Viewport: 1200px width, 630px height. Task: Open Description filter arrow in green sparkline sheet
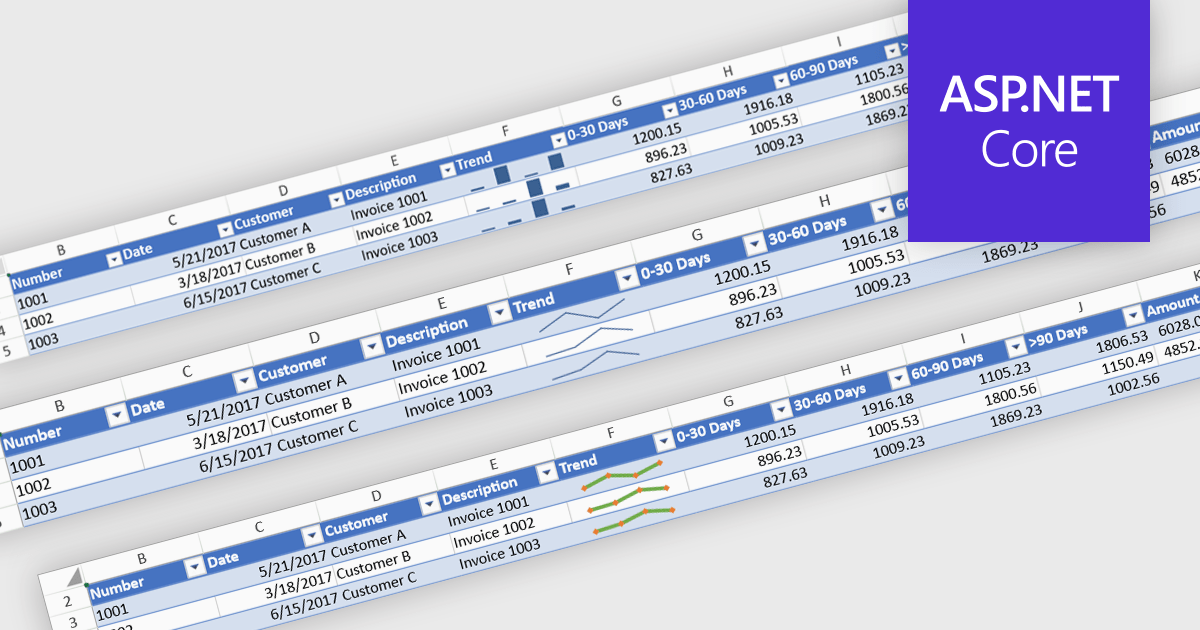tap(546, 472)
